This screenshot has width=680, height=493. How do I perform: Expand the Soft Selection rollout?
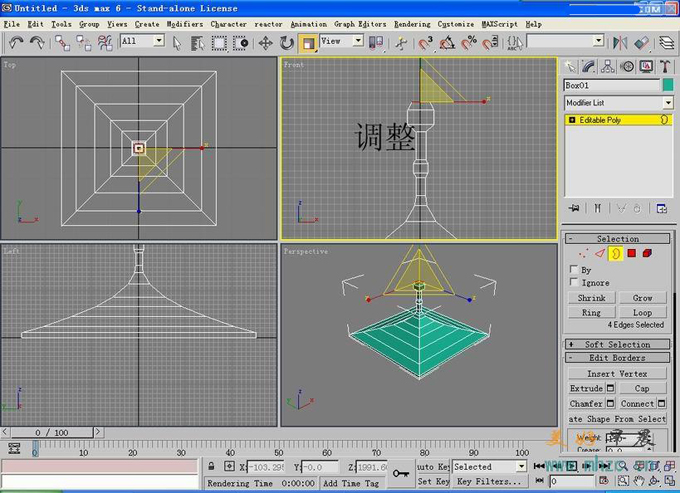click(x=617, y=345)
